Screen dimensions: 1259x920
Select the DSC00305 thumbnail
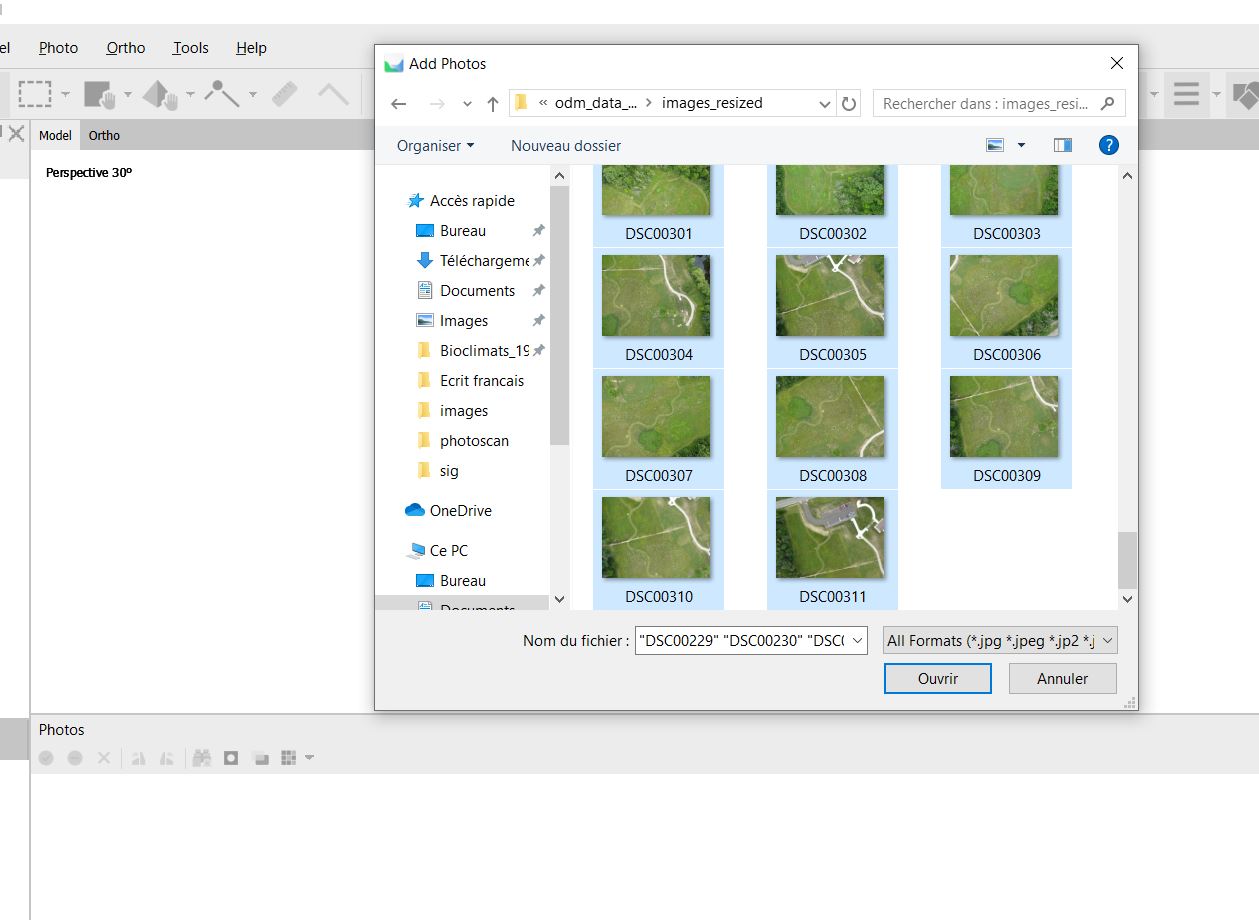tap(830, 296)
